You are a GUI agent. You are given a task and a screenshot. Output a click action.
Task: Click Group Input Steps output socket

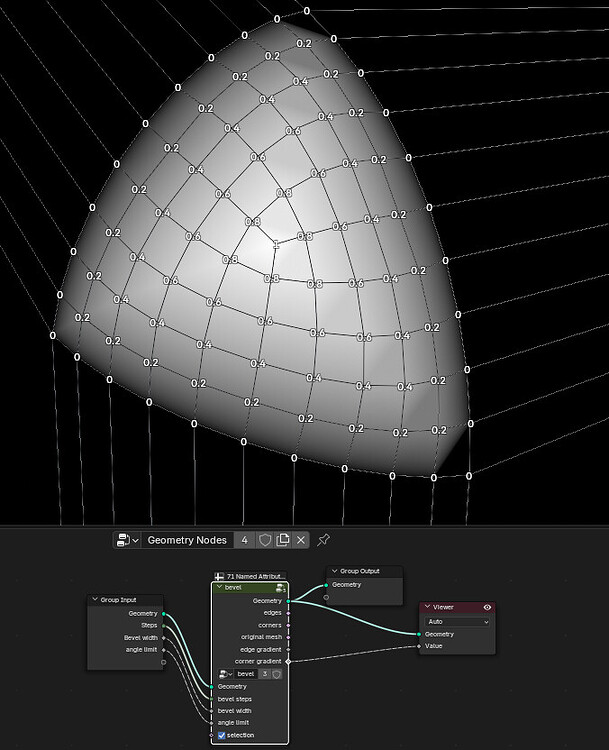pyautogui.click(x=164, y=626)
